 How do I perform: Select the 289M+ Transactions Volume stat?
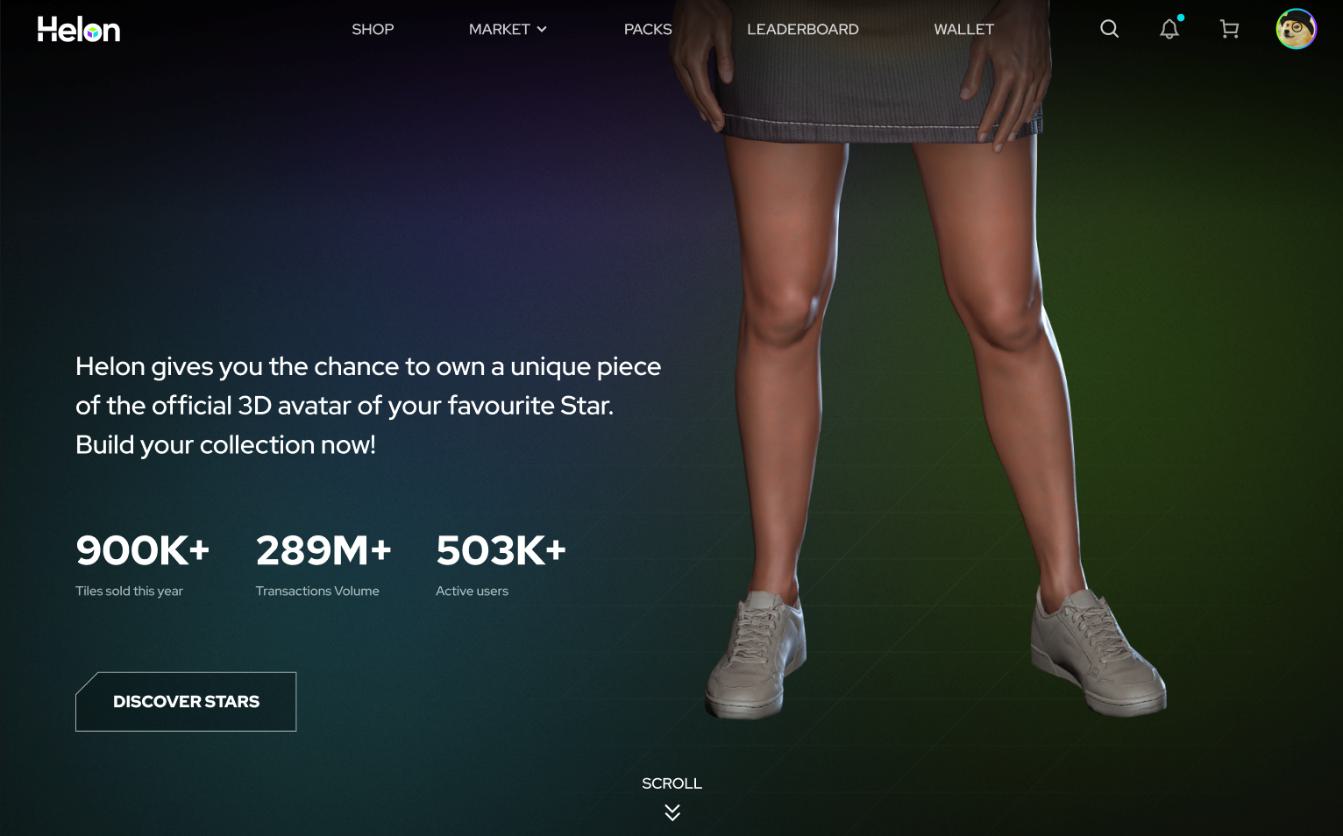(x=324, y=564)
